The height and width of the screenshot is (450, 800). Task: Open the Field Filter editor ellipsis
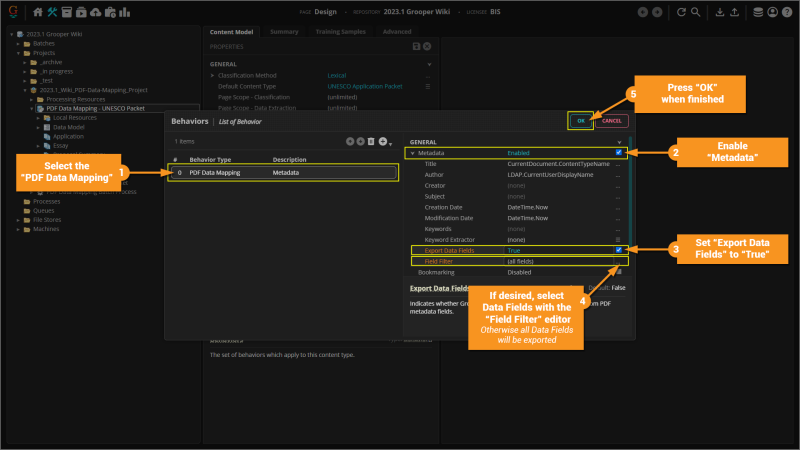tap(618, 262)
